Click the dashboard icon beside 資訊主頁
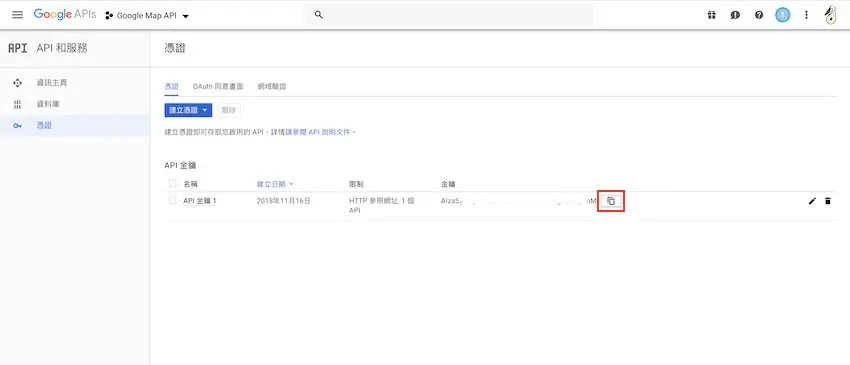This screenshot has height=365, width=850. point(17,82)
